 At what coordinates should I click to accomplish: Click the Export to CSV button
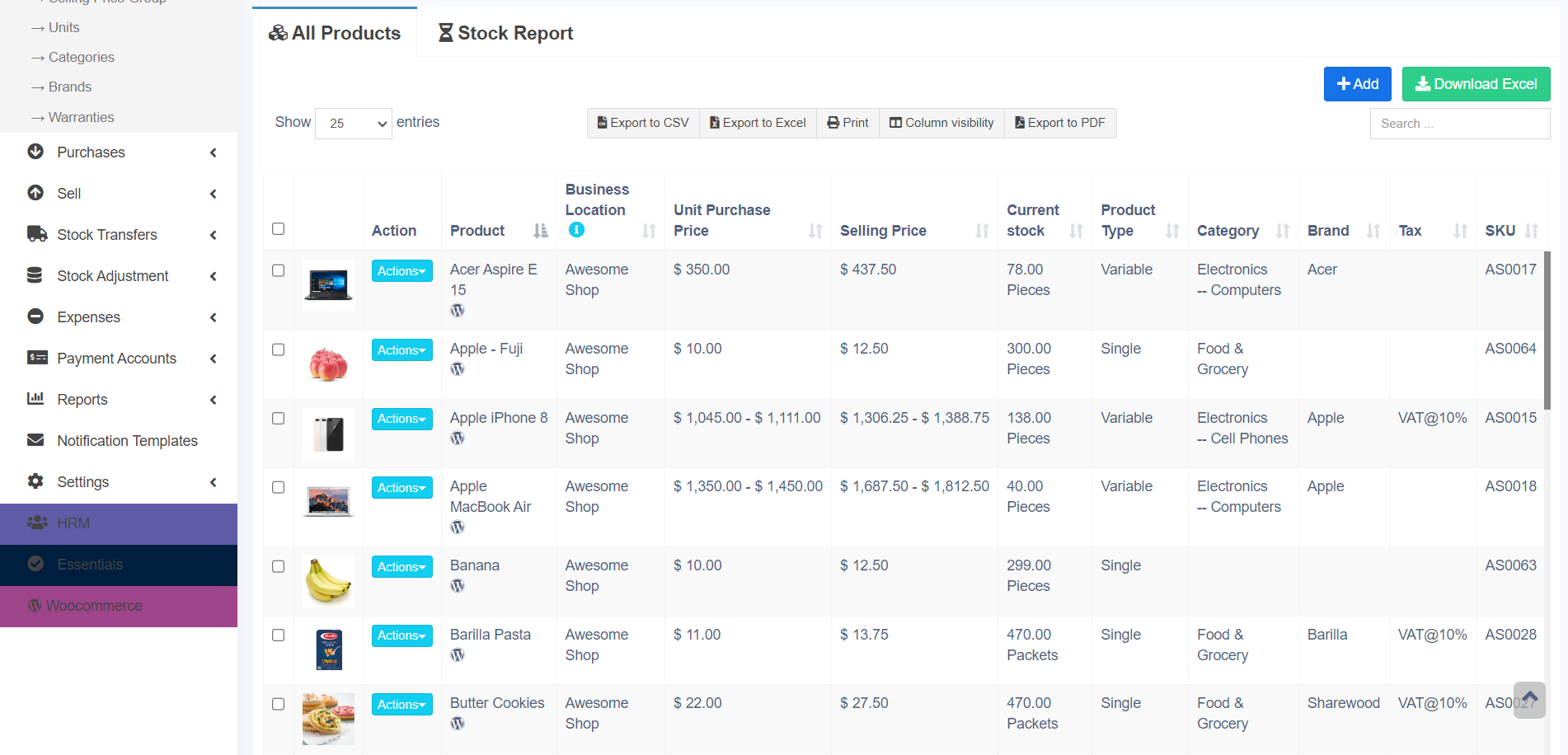[643, 123]
